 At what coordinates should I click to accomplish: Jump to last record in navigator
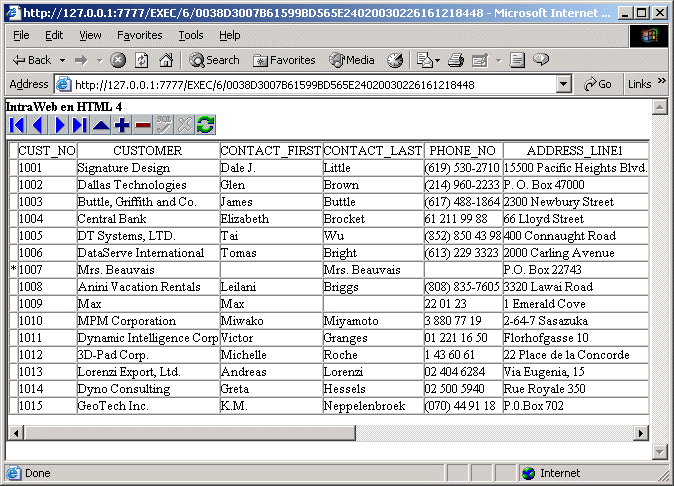(x=80, y=125)
